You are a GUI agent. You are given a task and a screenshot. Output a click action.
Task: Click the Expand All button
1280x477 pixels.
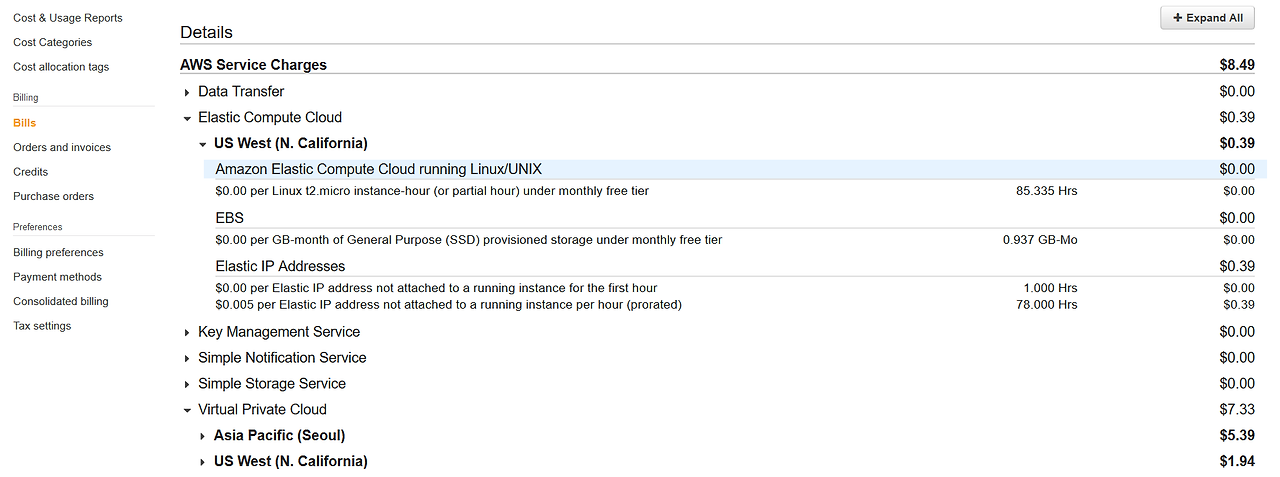pos(1207,18)
